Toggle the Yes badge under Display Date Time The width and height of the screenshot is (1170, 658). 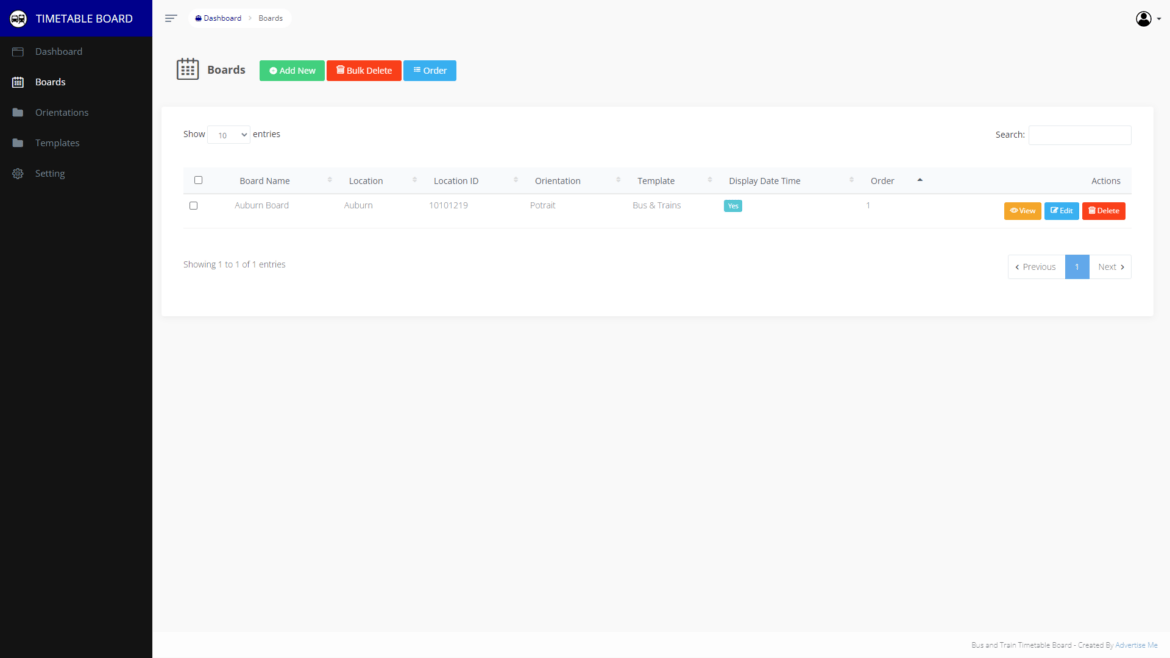(x=733, y=204)
